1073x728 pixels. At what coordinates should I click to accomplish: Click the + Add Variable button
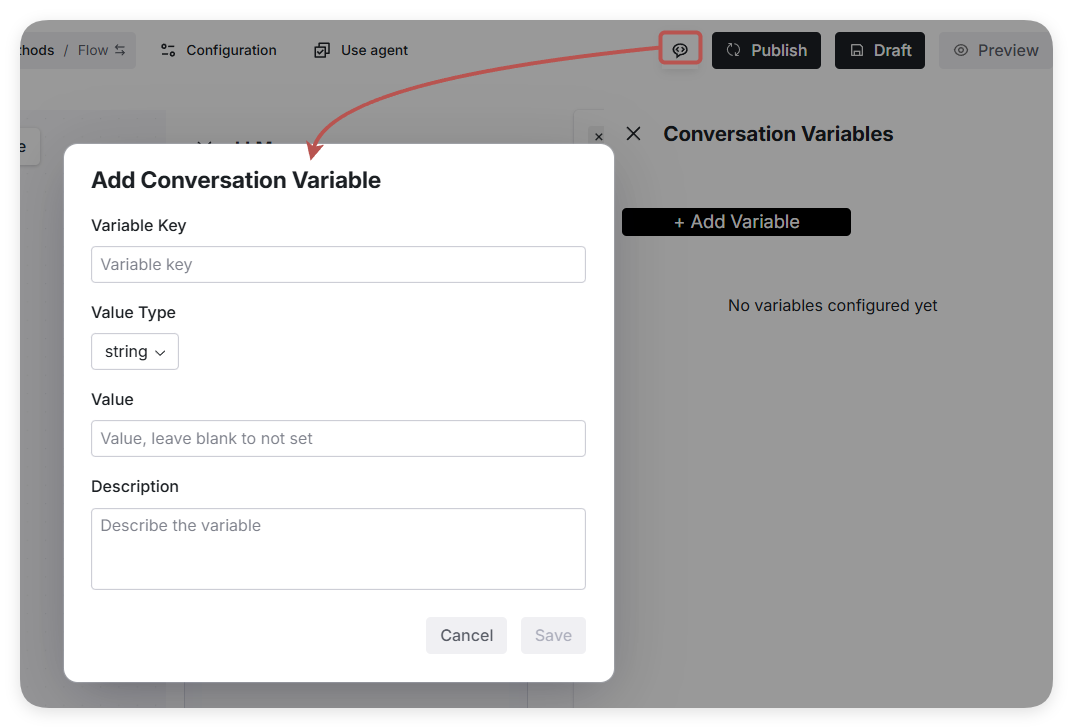[736, 222]
